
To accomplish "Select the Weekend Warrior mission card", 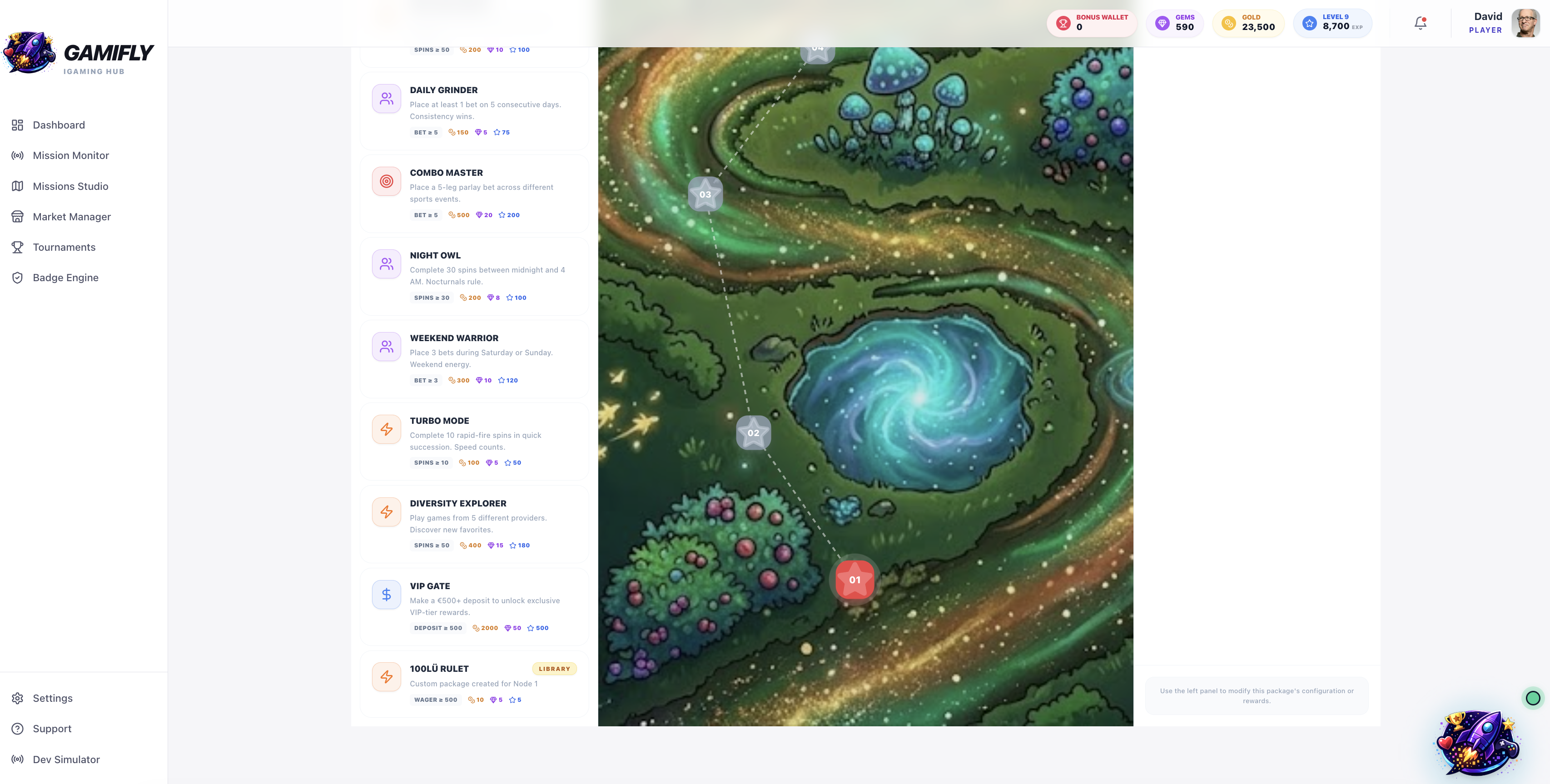I will (474, 358).
